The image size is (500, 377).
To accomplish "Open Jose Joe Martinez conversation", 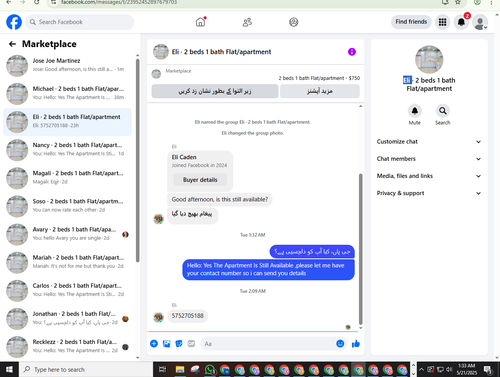I will point(67,65).
